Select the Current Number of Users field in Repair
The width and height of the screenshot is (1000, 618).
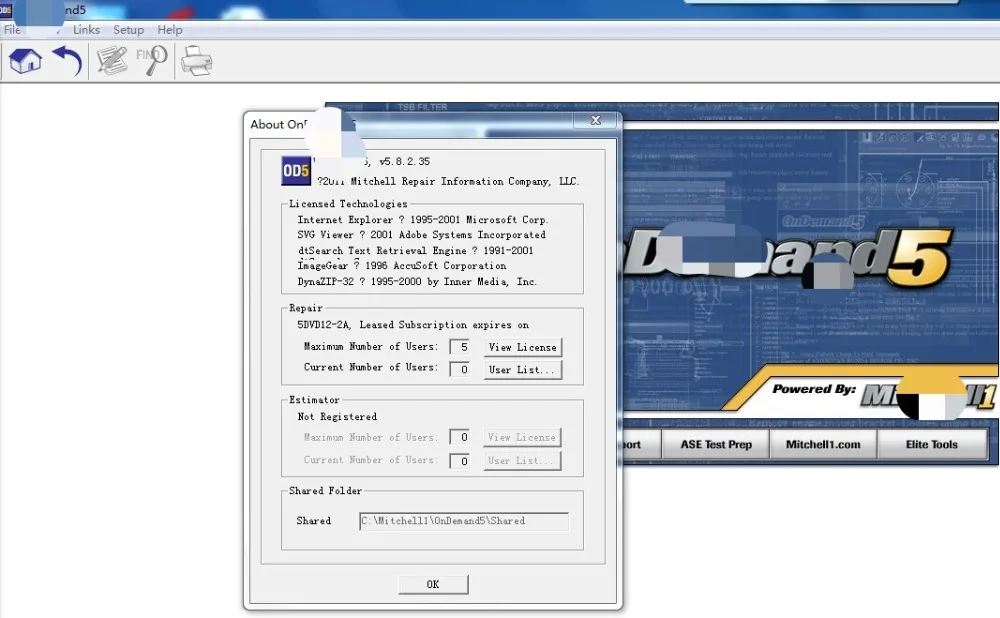coord(459,369)
